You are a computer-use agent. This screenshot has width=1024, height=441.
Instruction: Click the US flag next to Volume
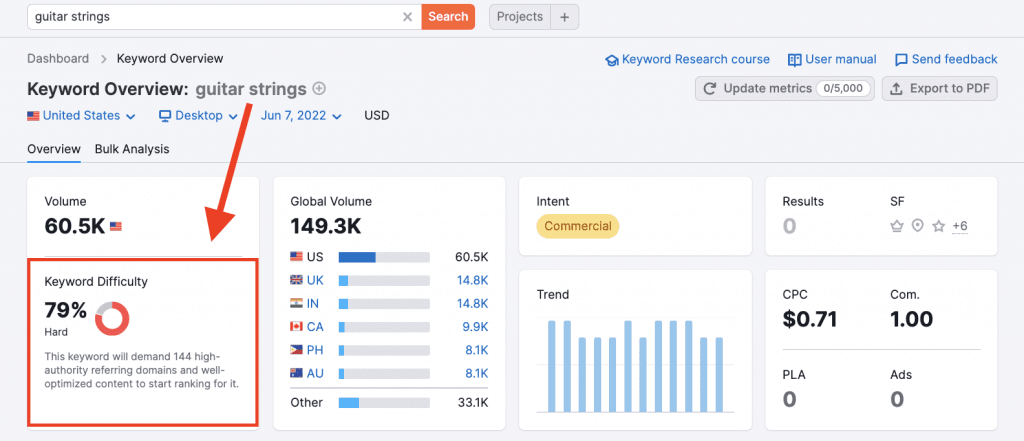click(116, 227)
